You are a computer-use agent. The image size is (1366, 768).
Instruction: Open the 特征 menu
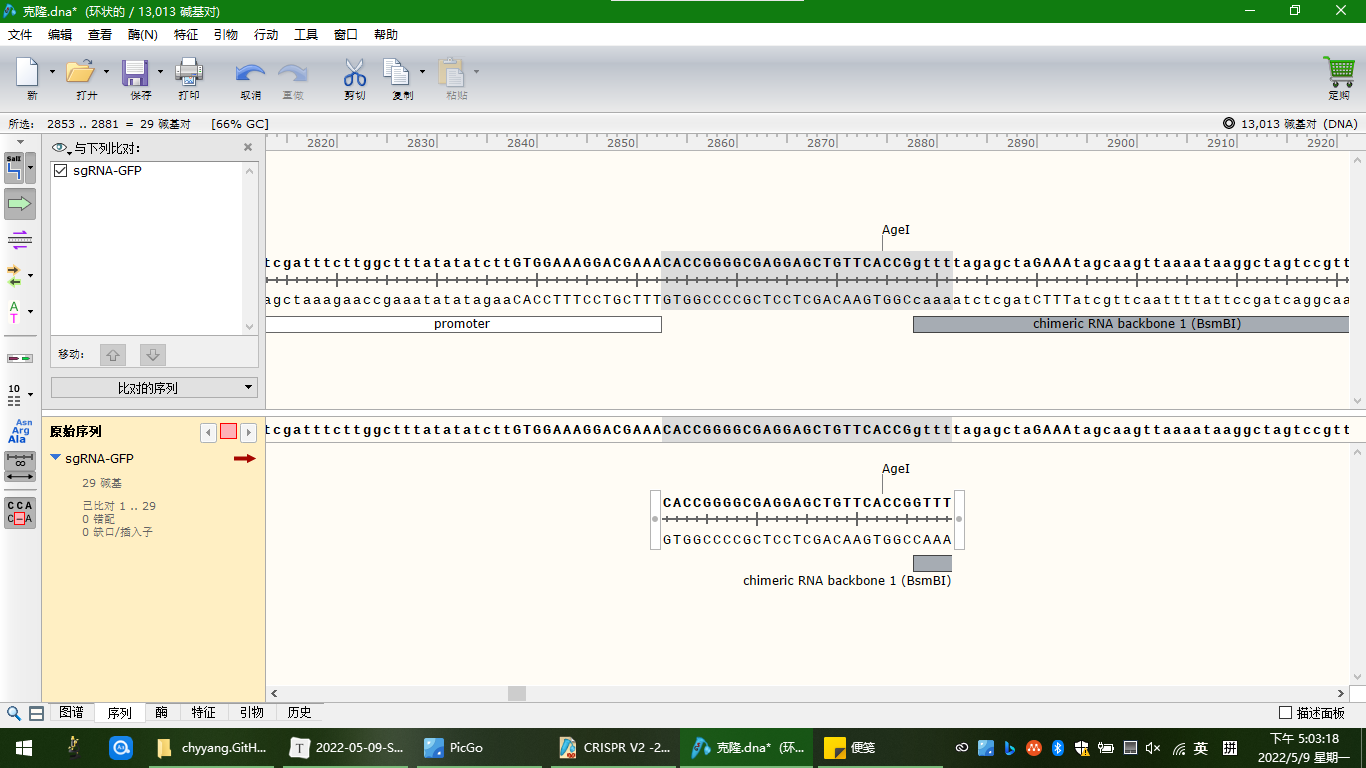click(x=186, y=34)
